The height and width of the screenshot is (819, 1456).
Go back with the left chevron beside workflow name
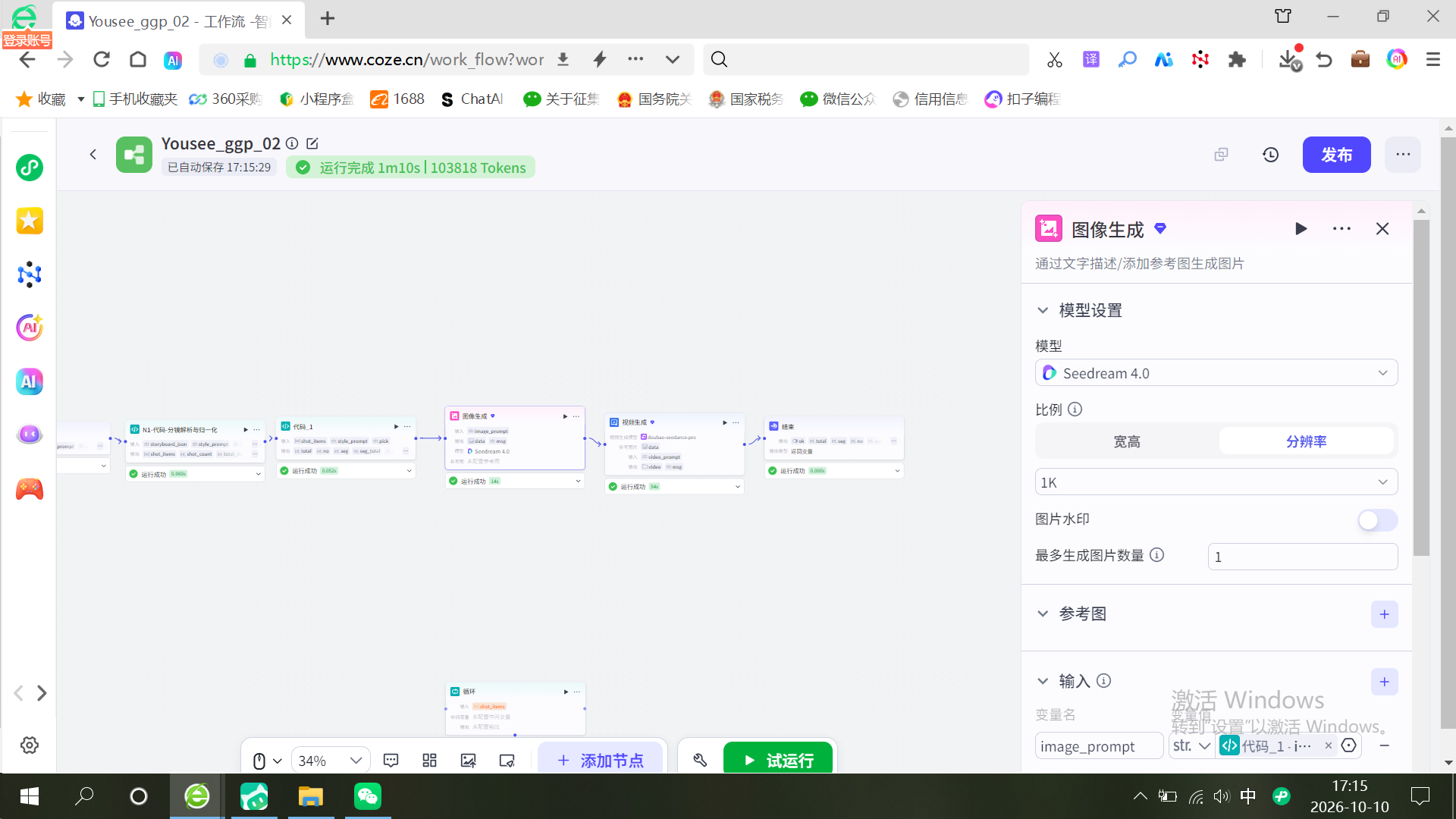(x=93, y=155)
